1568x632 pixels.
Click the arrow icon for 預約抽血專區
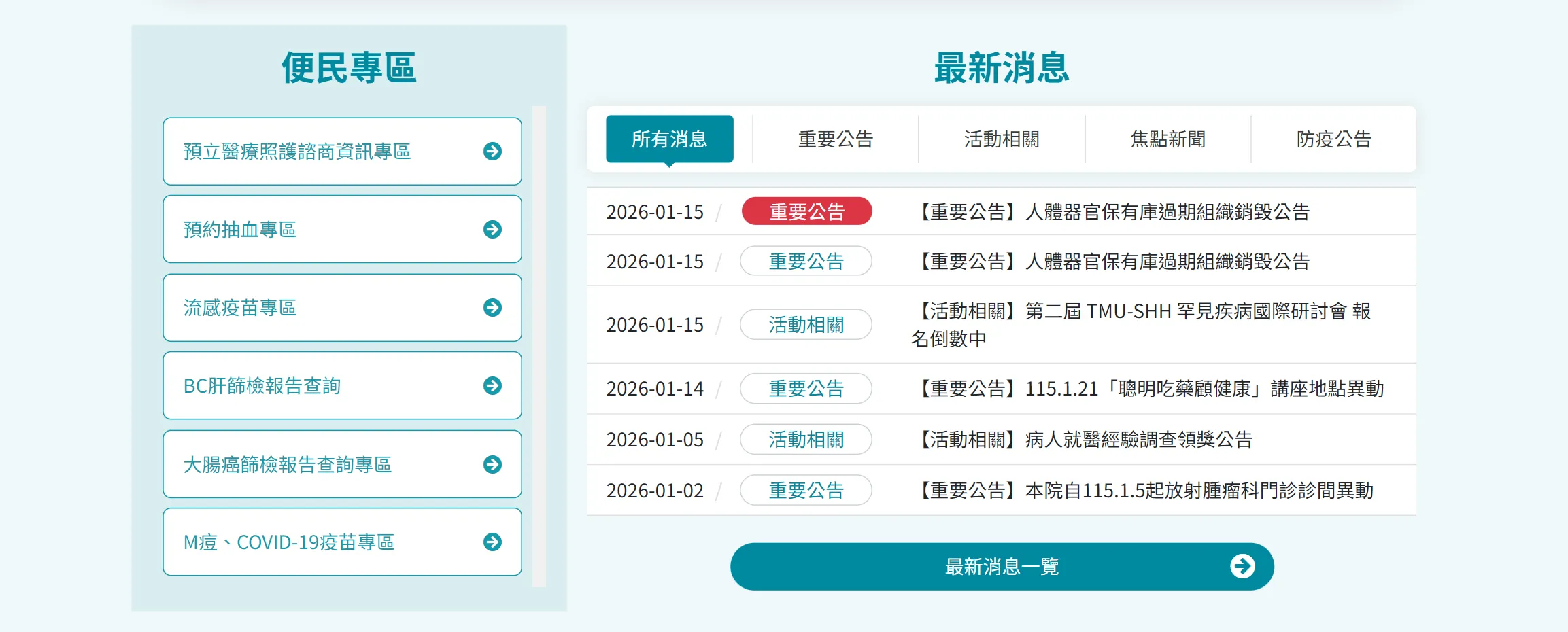pos(492,230)
